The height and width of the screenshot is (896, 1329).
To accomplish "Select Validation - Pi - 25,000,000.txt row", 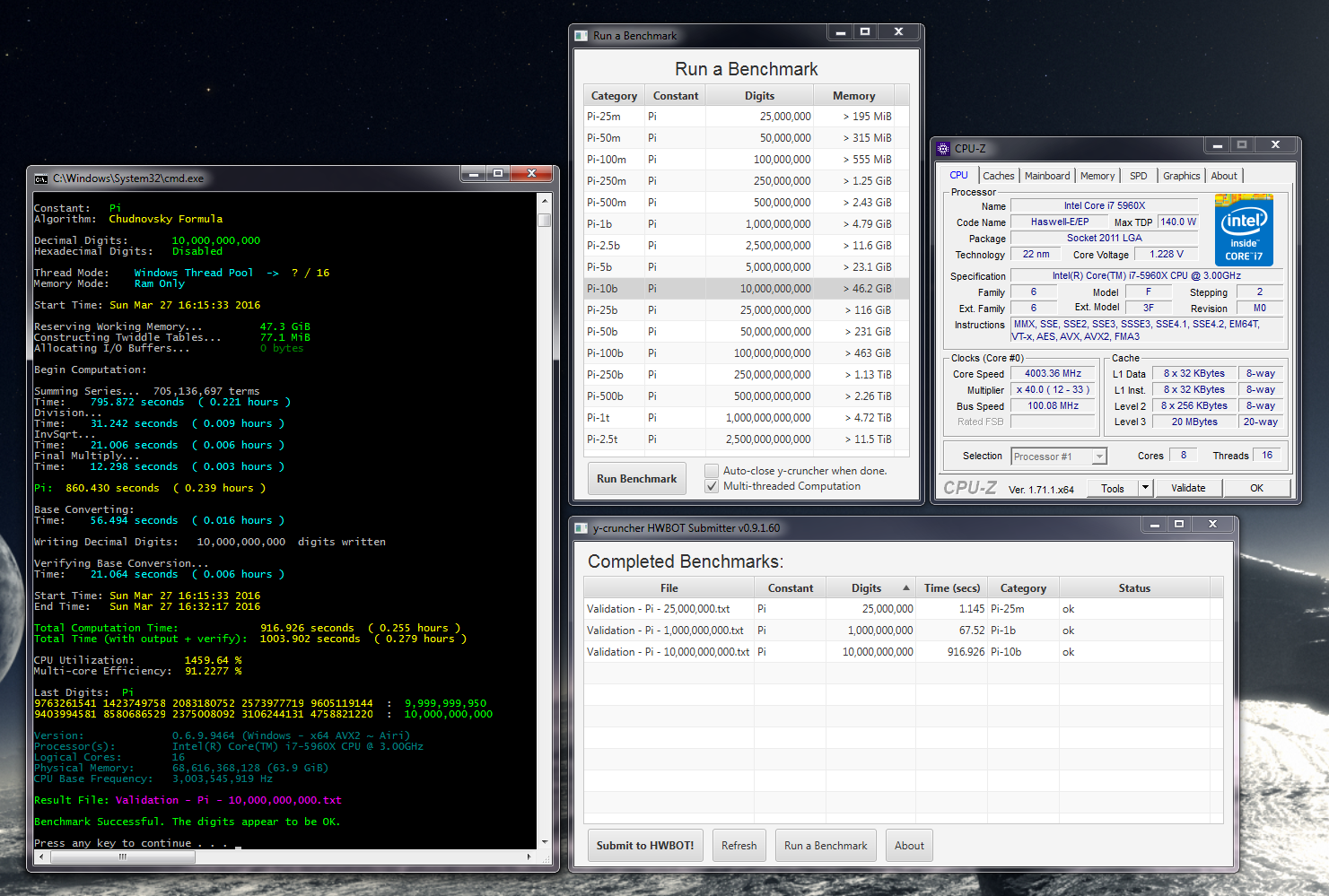I will tap(903, 609).
